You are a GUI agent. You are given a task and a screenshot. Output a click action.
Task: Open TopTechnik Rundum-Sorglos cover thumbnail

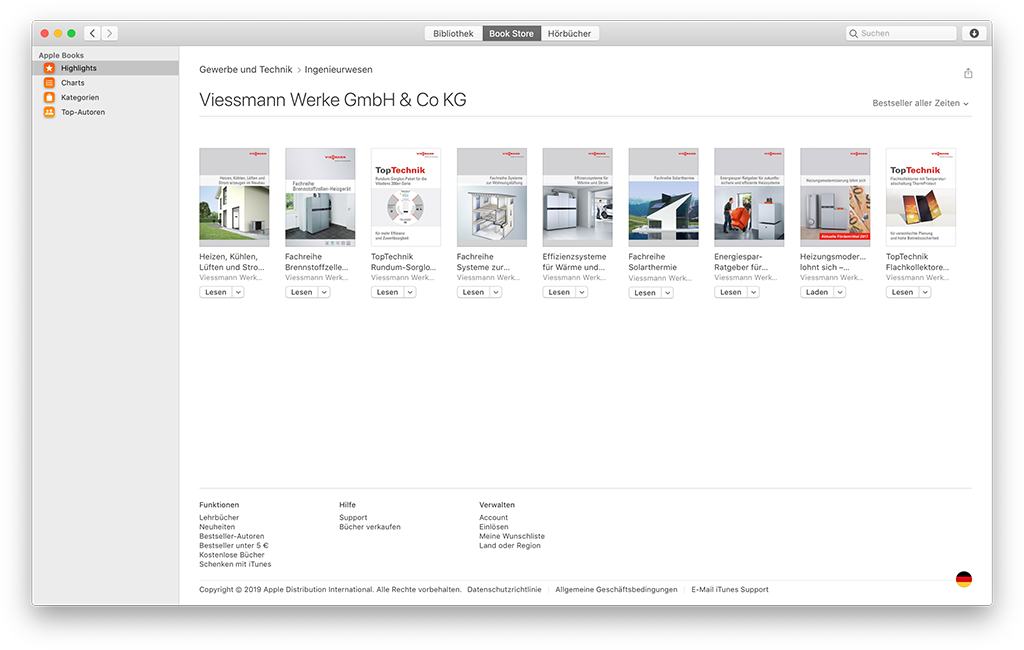pos(406,197)
